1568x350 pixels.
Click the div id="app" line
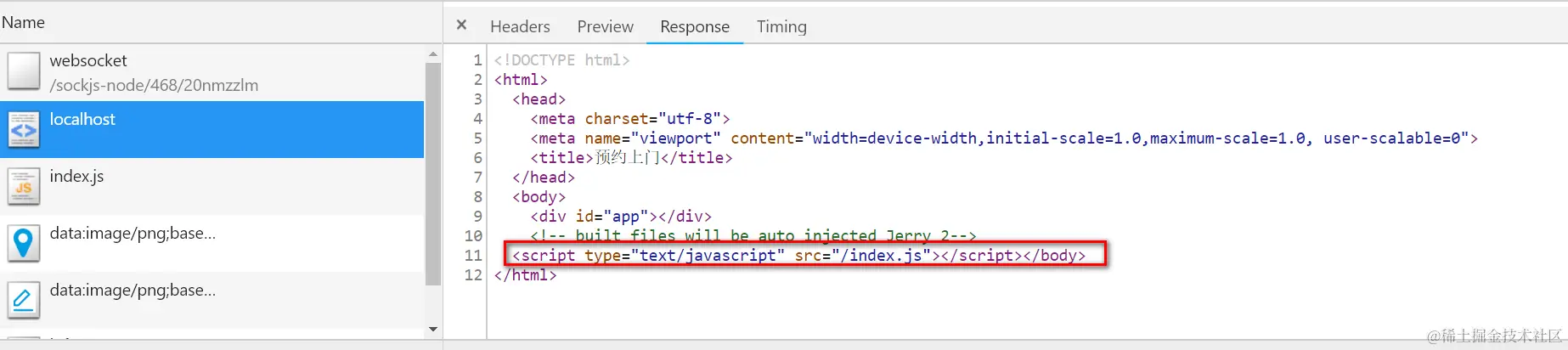621,217
